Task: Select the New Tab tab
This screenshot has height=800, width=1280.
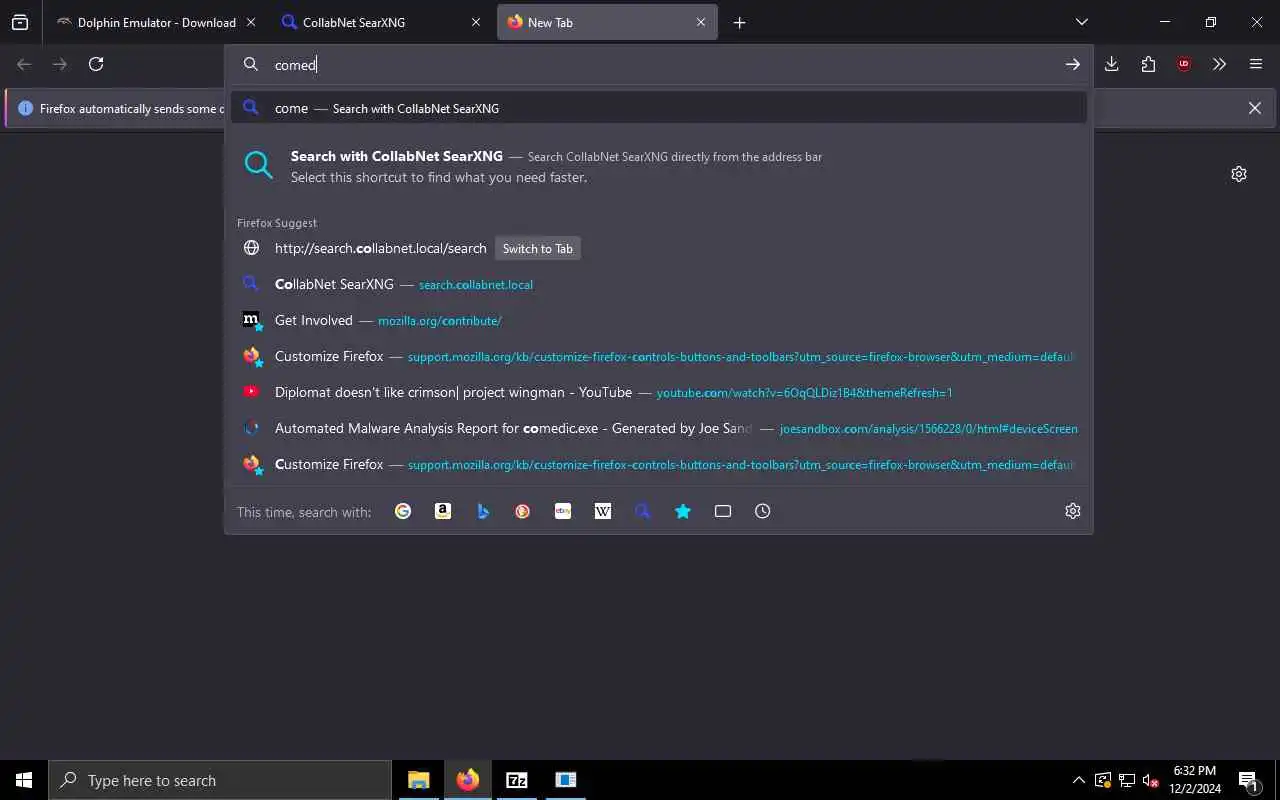Action: 608,22
